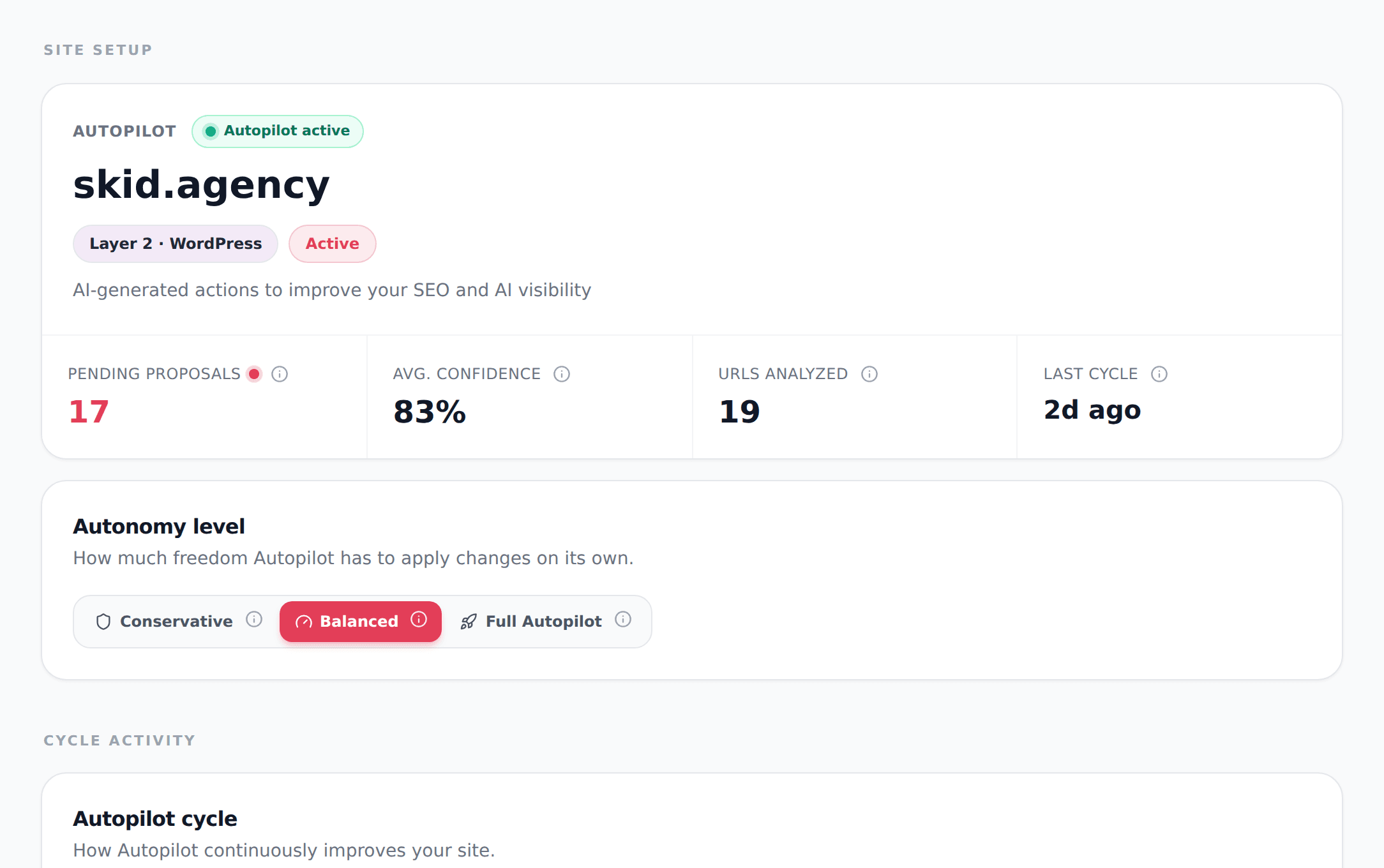Click the CYCLE ACTIVITY section label
The image size is (1384, 868).
point(119,740)
